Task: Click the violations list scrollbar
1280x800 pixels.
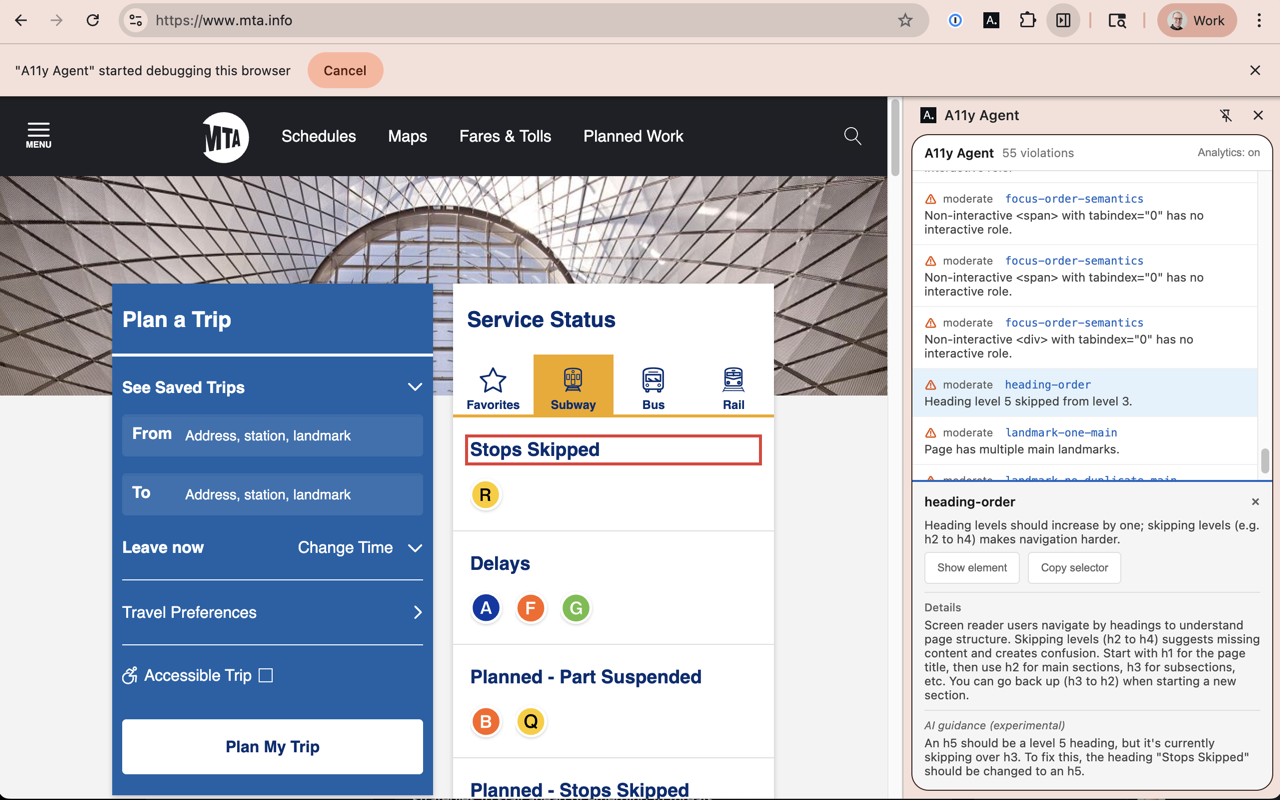Action: [x=1265, y=460]
